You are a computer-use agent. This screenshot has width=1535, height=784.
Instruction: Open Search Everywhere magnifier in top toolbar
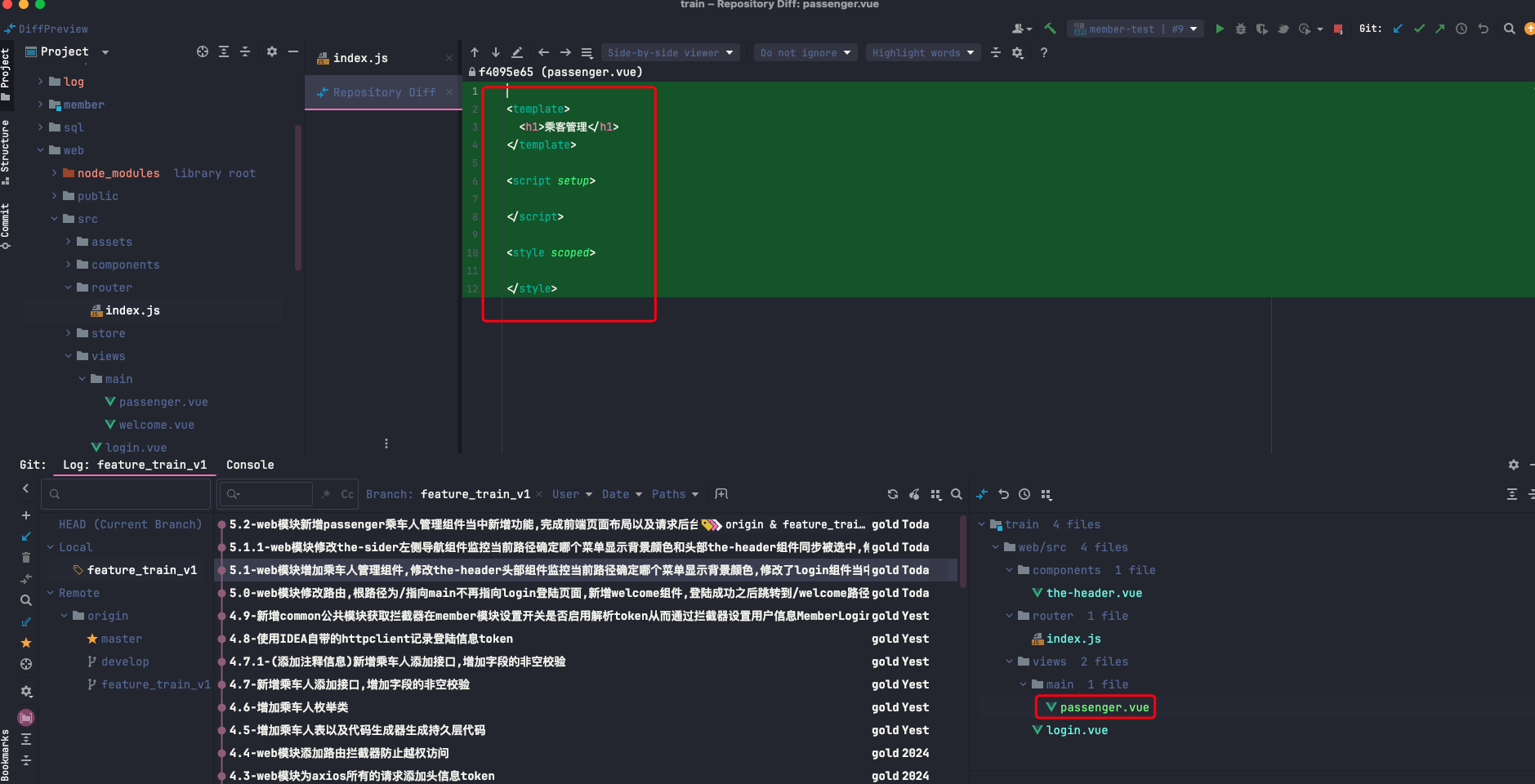(x=1510, y=29)
